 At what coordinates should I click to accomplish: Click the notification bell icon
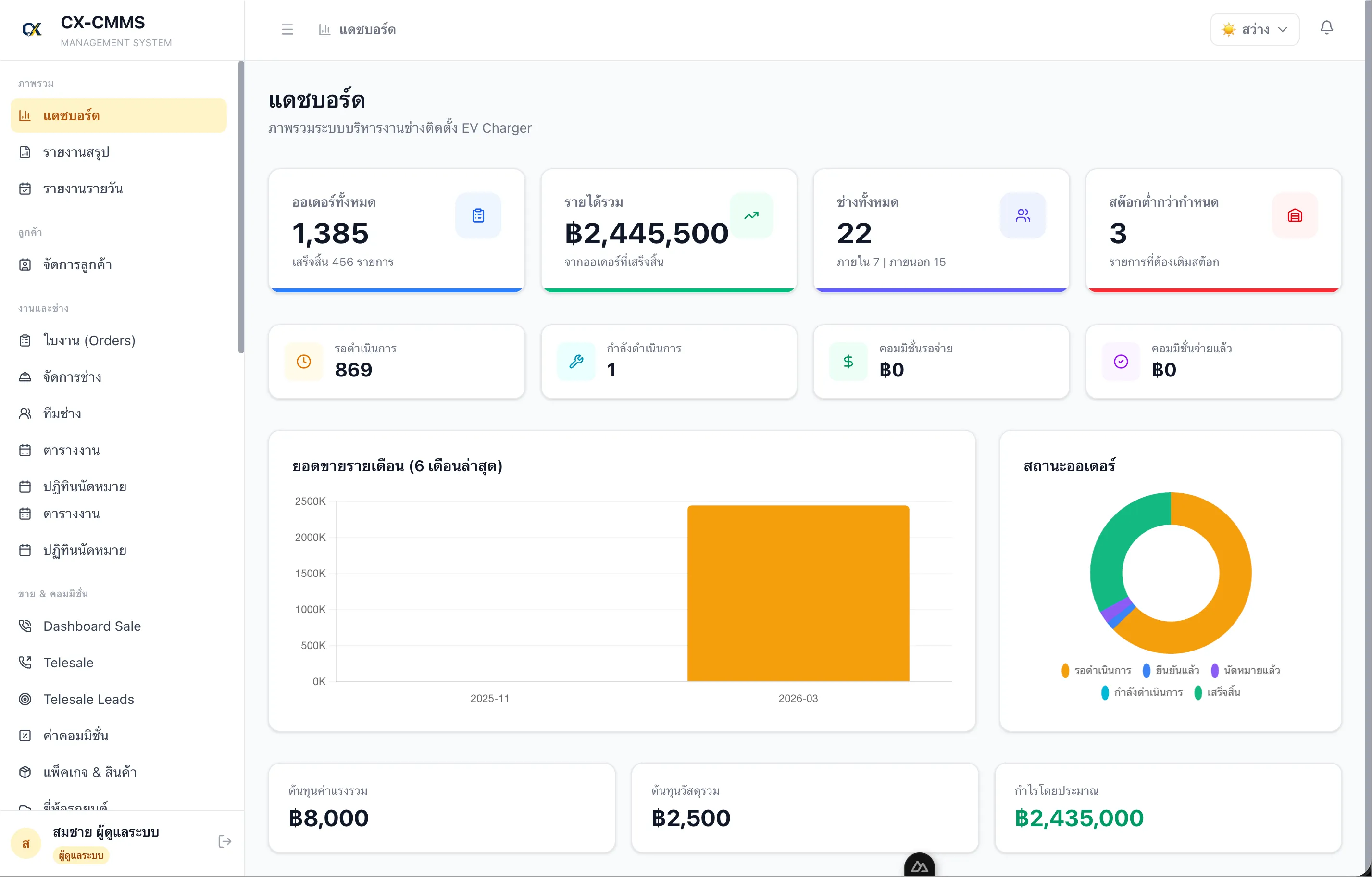pos(1326,28)
